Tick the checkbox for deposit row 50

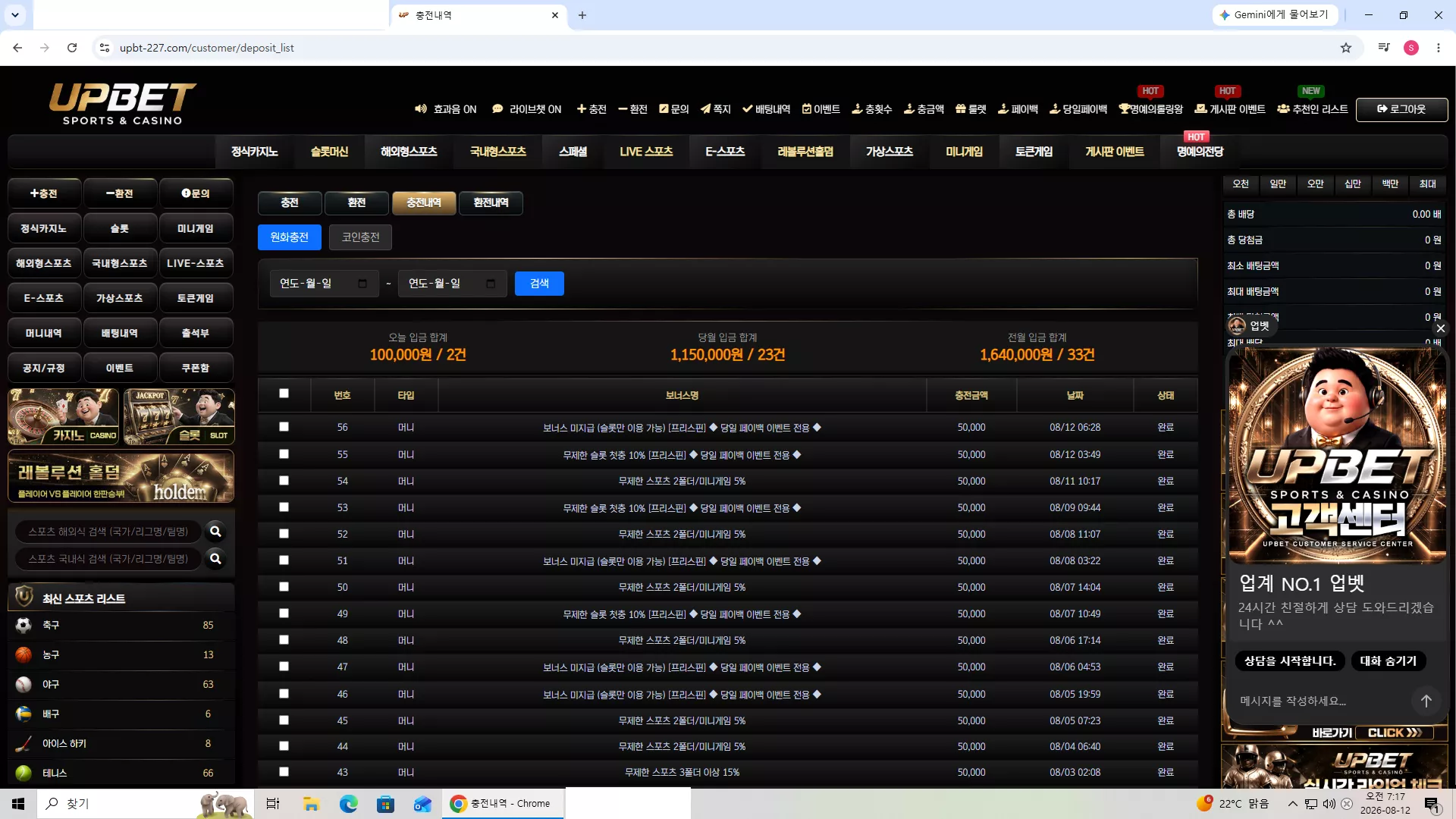(x=284, y=587)
